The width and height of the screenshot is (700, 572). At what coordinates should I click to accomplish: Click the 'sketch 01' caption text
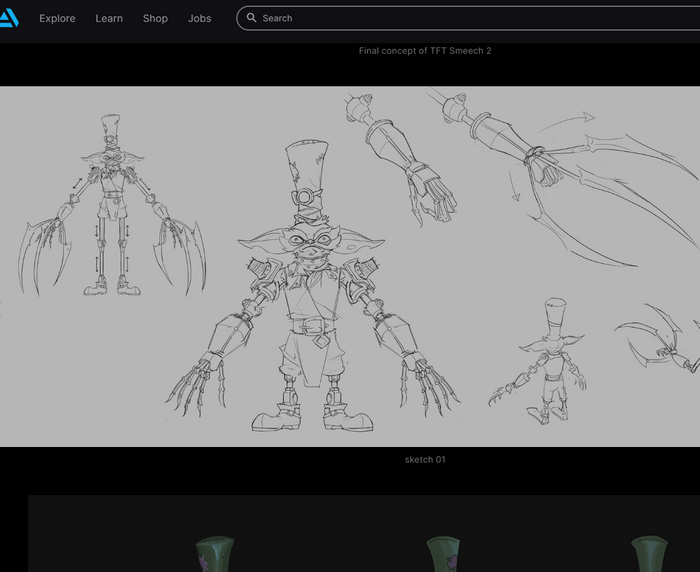coord(425,460)
